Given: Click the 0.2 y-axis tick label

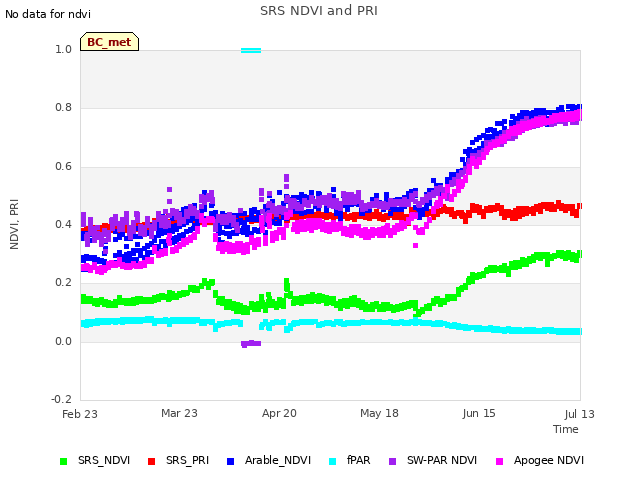Looking at the screenshot, I should (63, 282).
